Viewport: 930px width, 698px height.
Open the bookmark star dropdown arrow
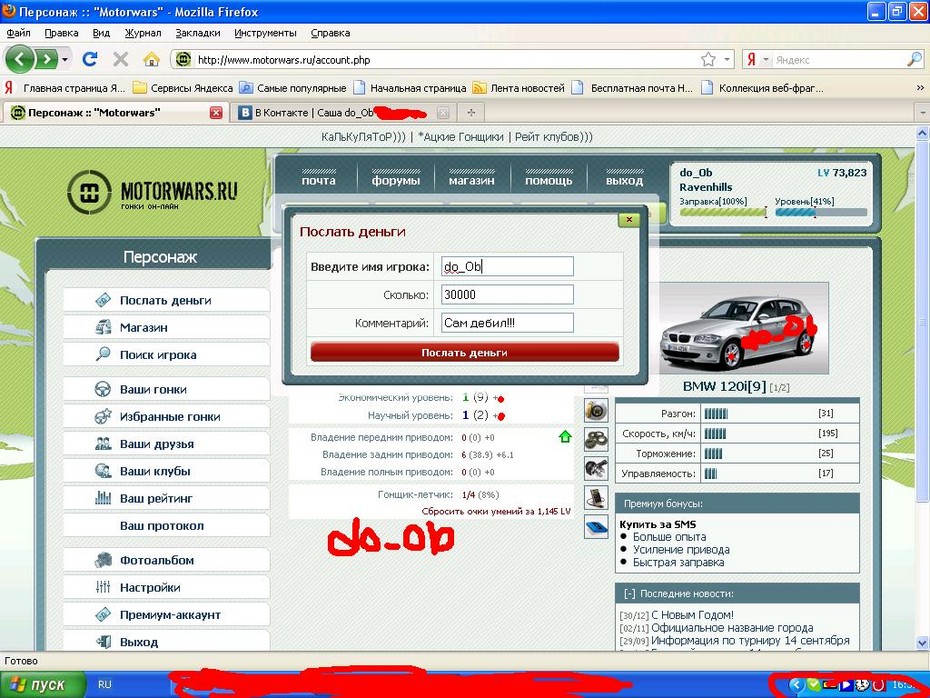[726, 59]
